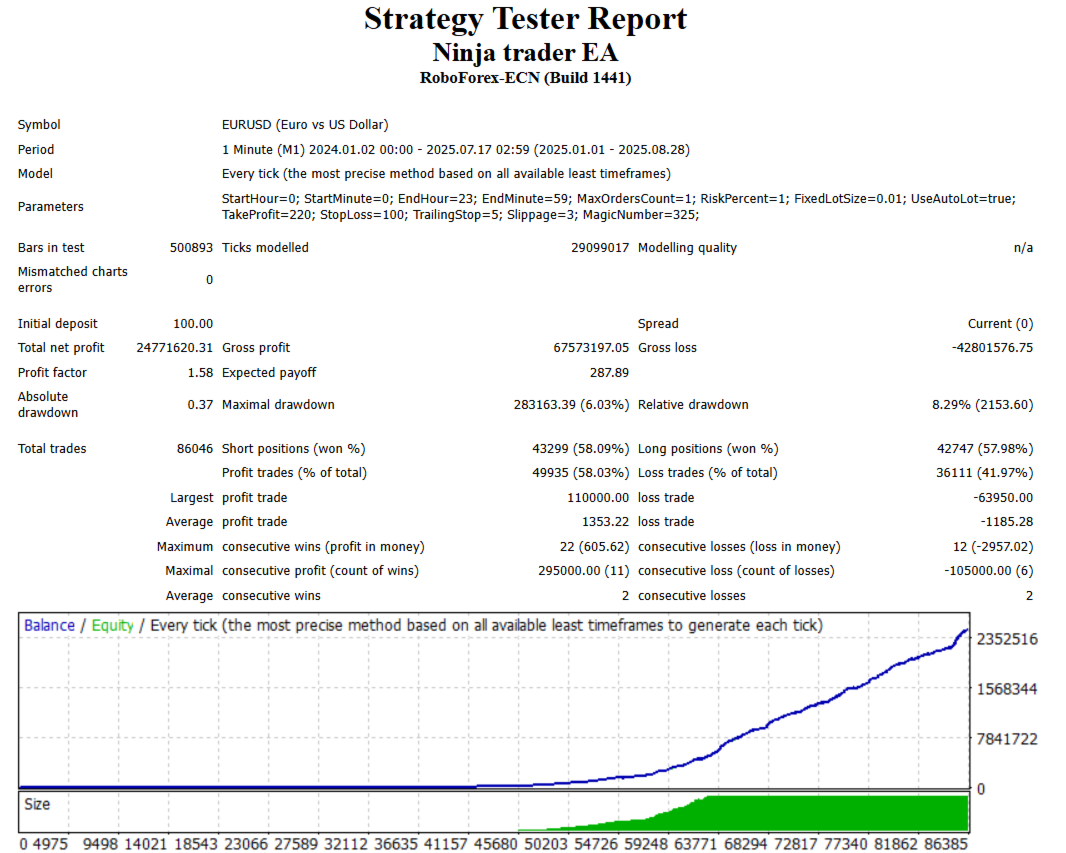Screen dimensions: 1066x853
Task: Click chart y-axis value 2352516
Action: pyautogui.click(x=1007, y=640)
